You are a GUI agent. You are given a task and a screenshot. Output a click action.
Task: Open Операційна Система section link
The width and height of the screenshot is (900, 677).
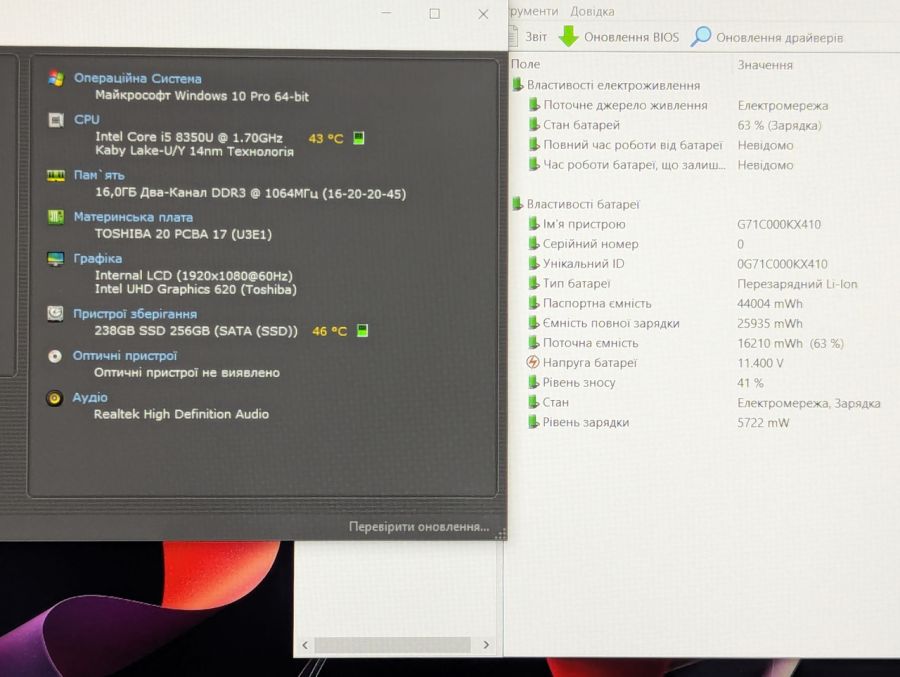pyautogui.click(x=138, y=78)
